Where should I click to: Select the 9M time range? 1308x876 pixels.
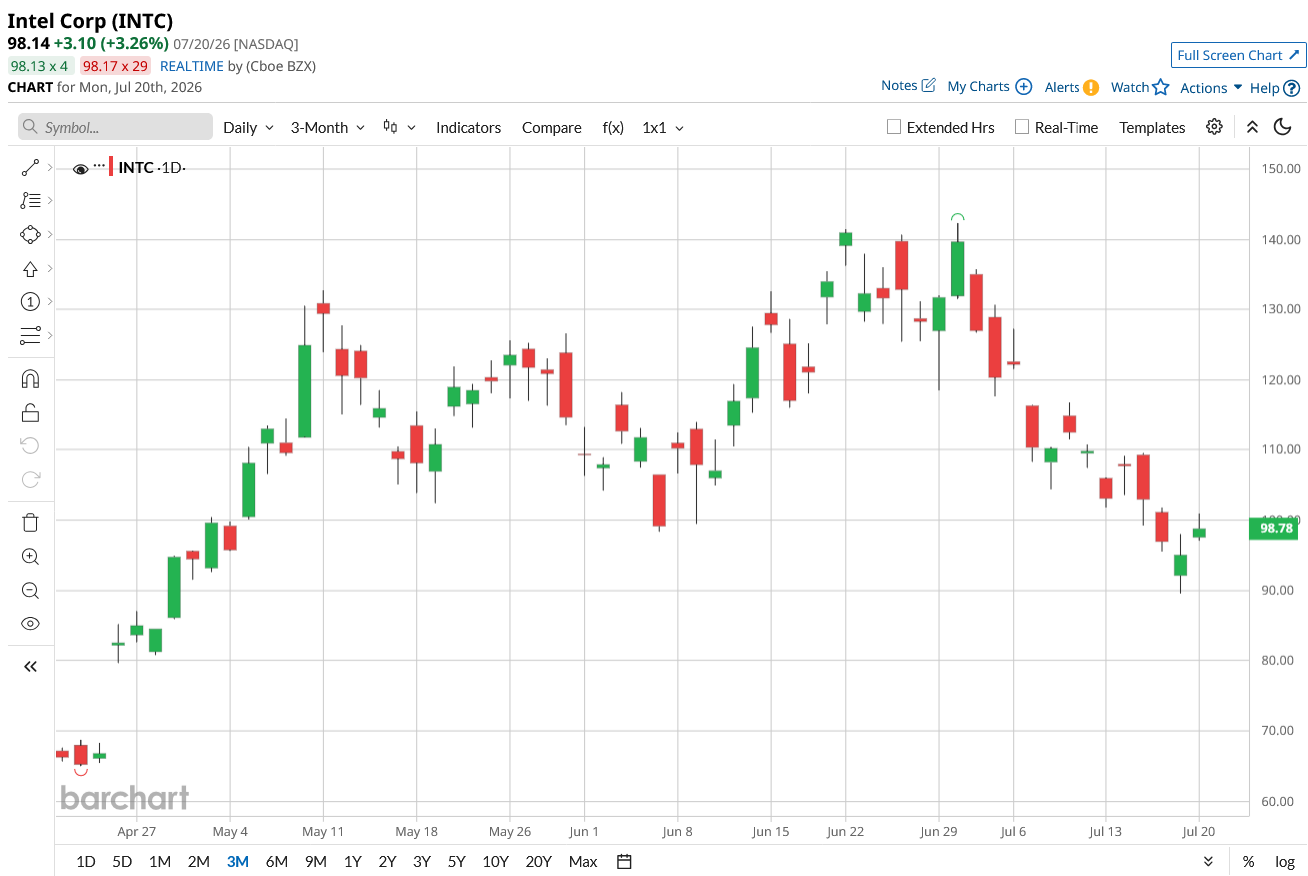click(x=316, y=861)
